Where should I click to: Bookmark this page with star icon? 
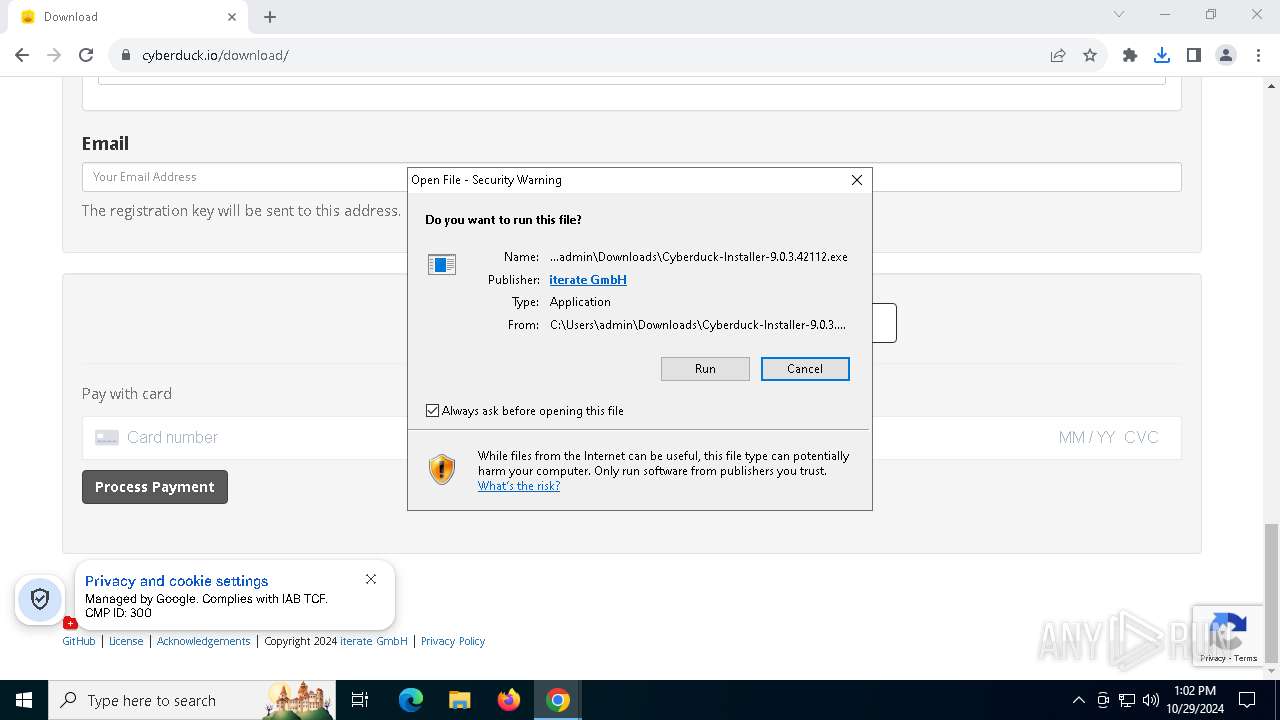(x=1090, y=55)
